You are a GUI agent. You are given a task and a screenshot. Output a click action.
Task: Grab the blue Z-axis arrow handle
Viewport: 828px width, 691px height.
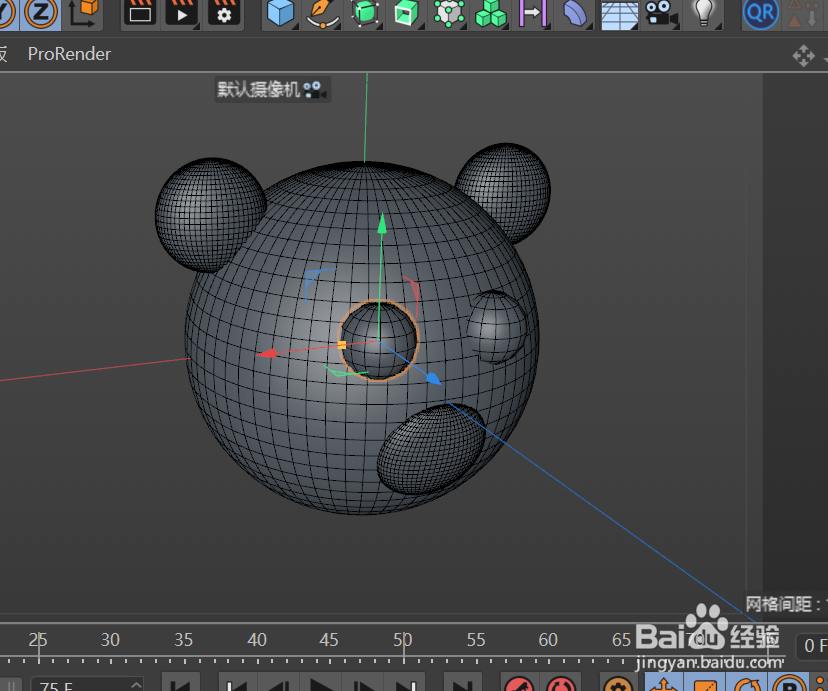[432, 378]
